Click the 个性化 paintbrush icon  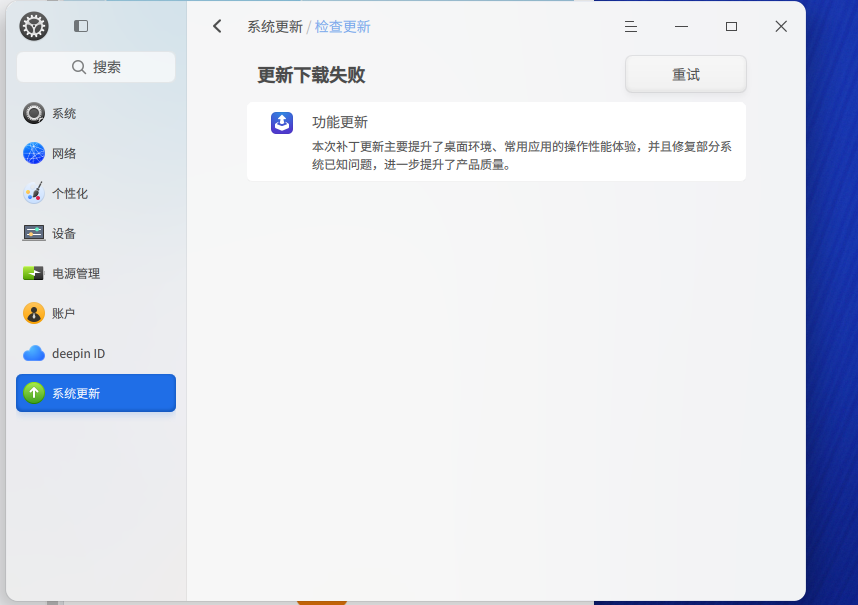34,193
